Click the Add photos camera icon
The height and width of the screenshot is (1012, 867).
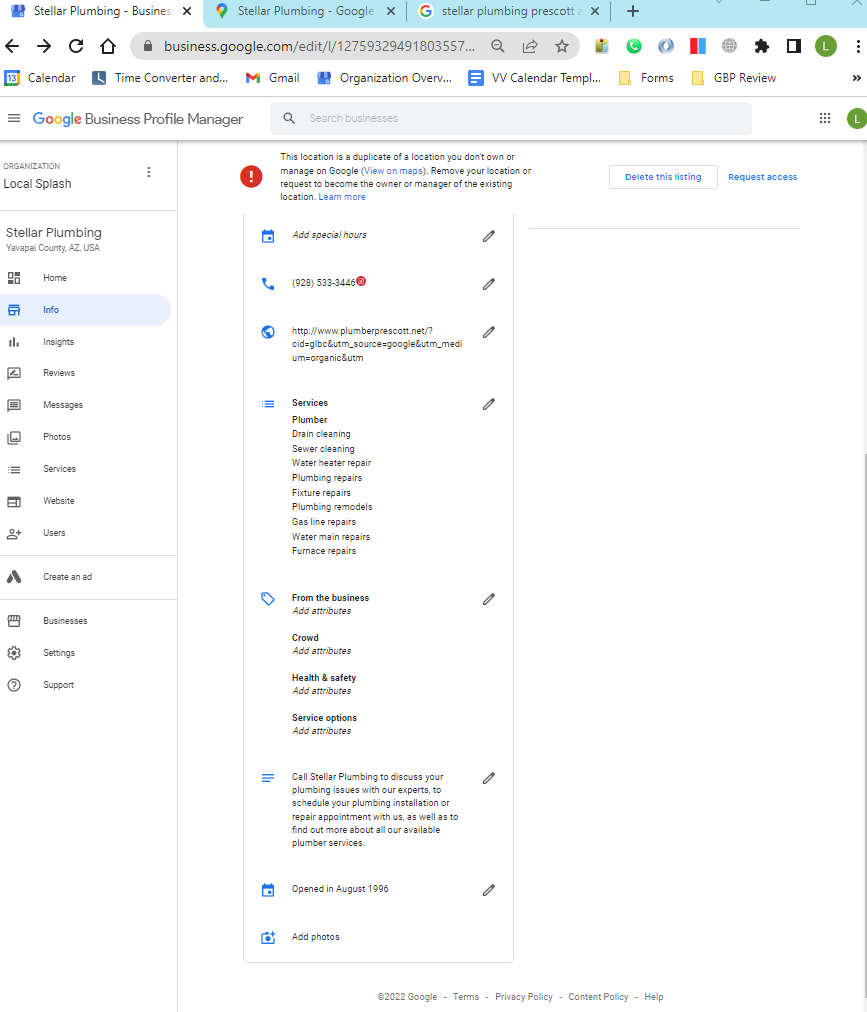(x=268, y=938)
